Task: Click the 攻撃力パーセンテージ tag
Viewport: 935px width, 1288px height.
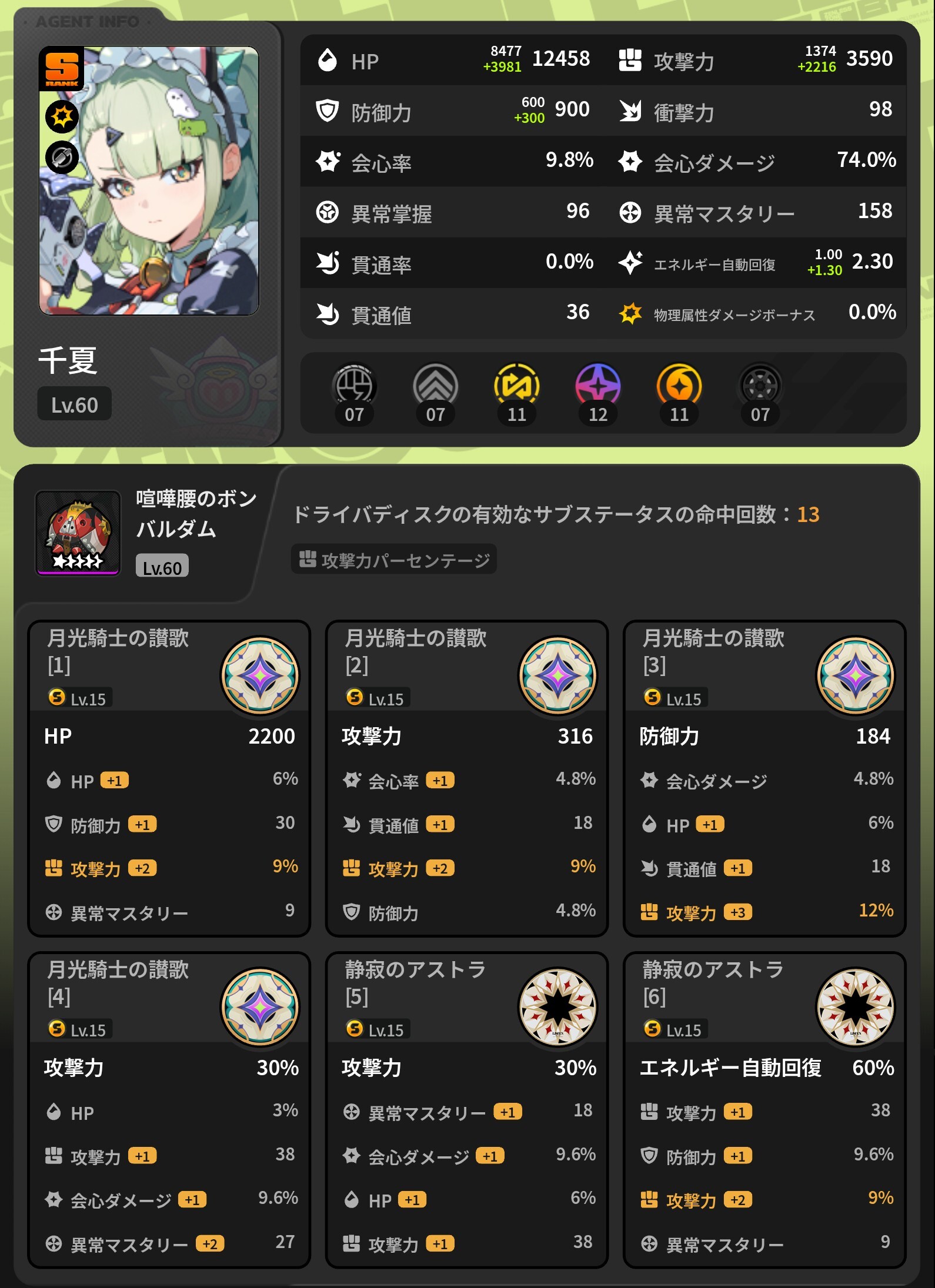Action: click(393, 559)
